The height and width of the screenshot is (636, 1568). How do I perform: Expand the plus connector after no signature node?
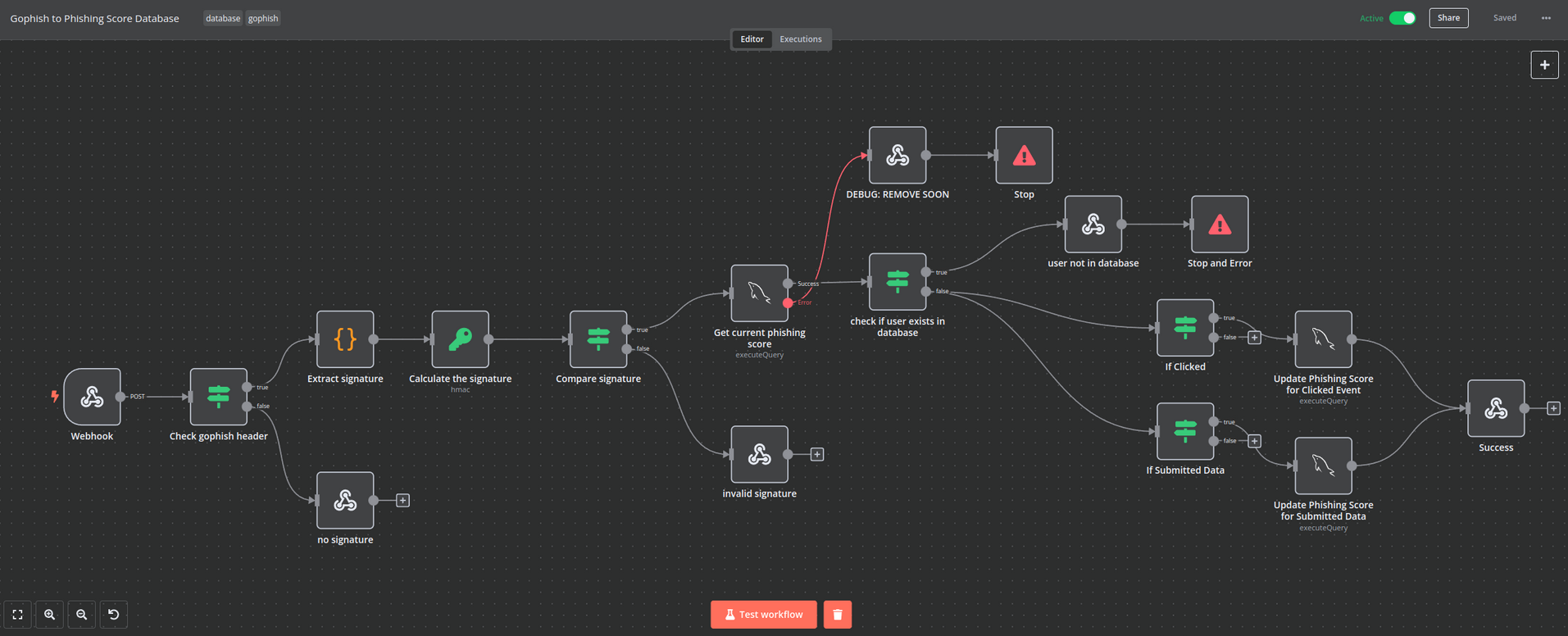(402, 501)
